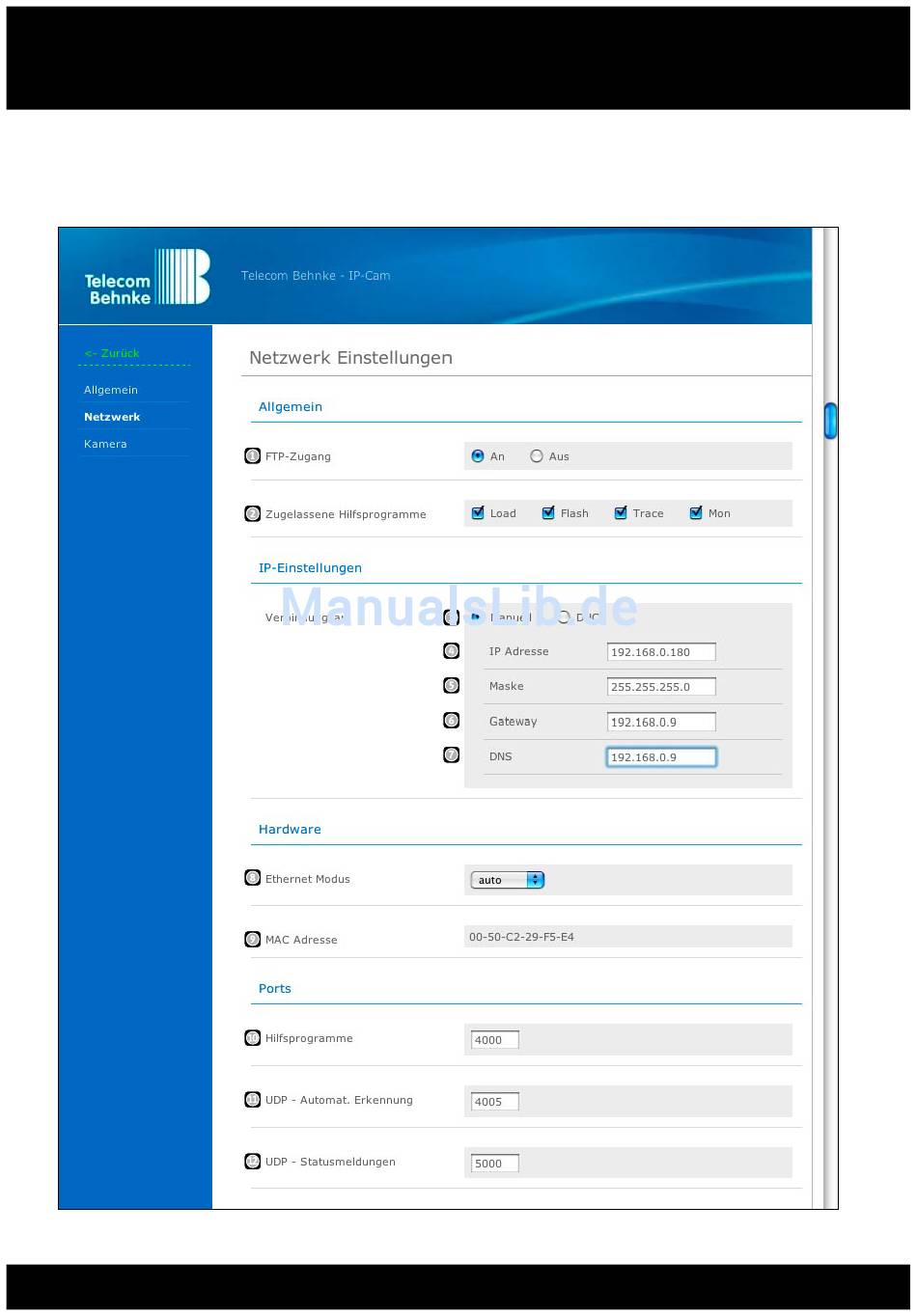Click the Telecom Behnke - IP-Cam header title
Screen dimensions: 917x1316
tap(316, 276)
